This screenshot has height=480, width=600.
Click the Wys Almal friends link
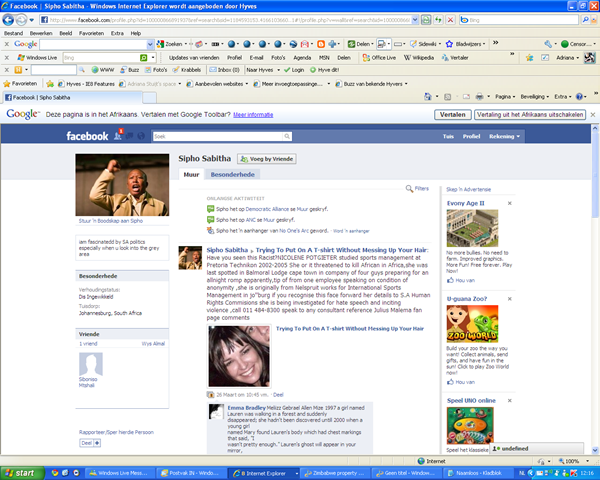click(153, 344)
